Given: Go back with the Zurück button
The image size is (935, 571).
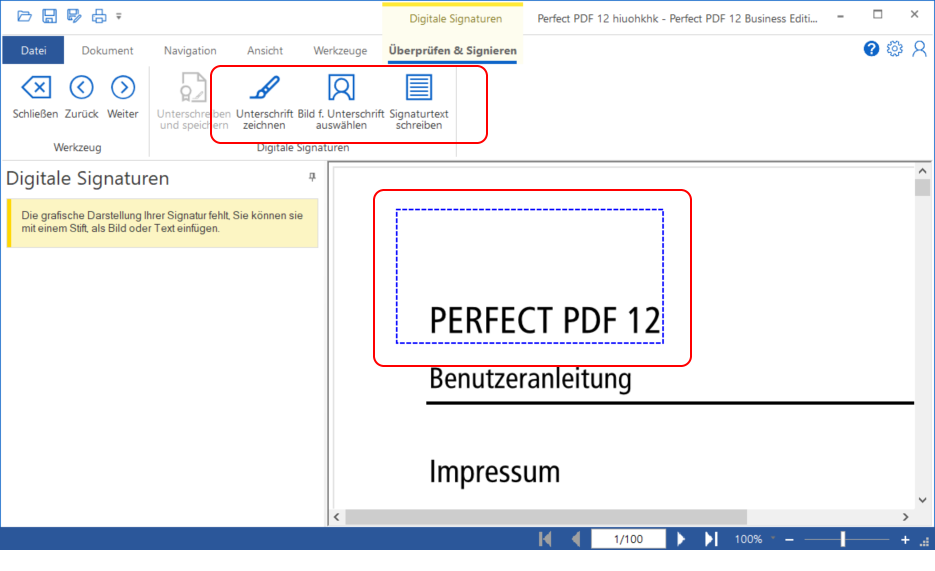Looking at the screenshot, I should point(81,98).
